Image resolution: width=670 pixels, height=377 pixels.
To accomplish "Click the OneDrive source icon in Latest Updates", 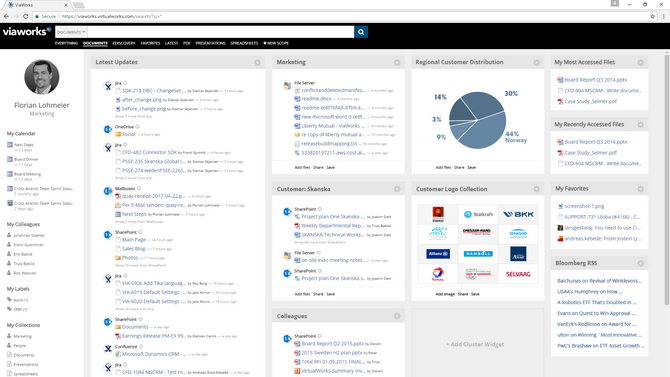I will click(108, 129).
